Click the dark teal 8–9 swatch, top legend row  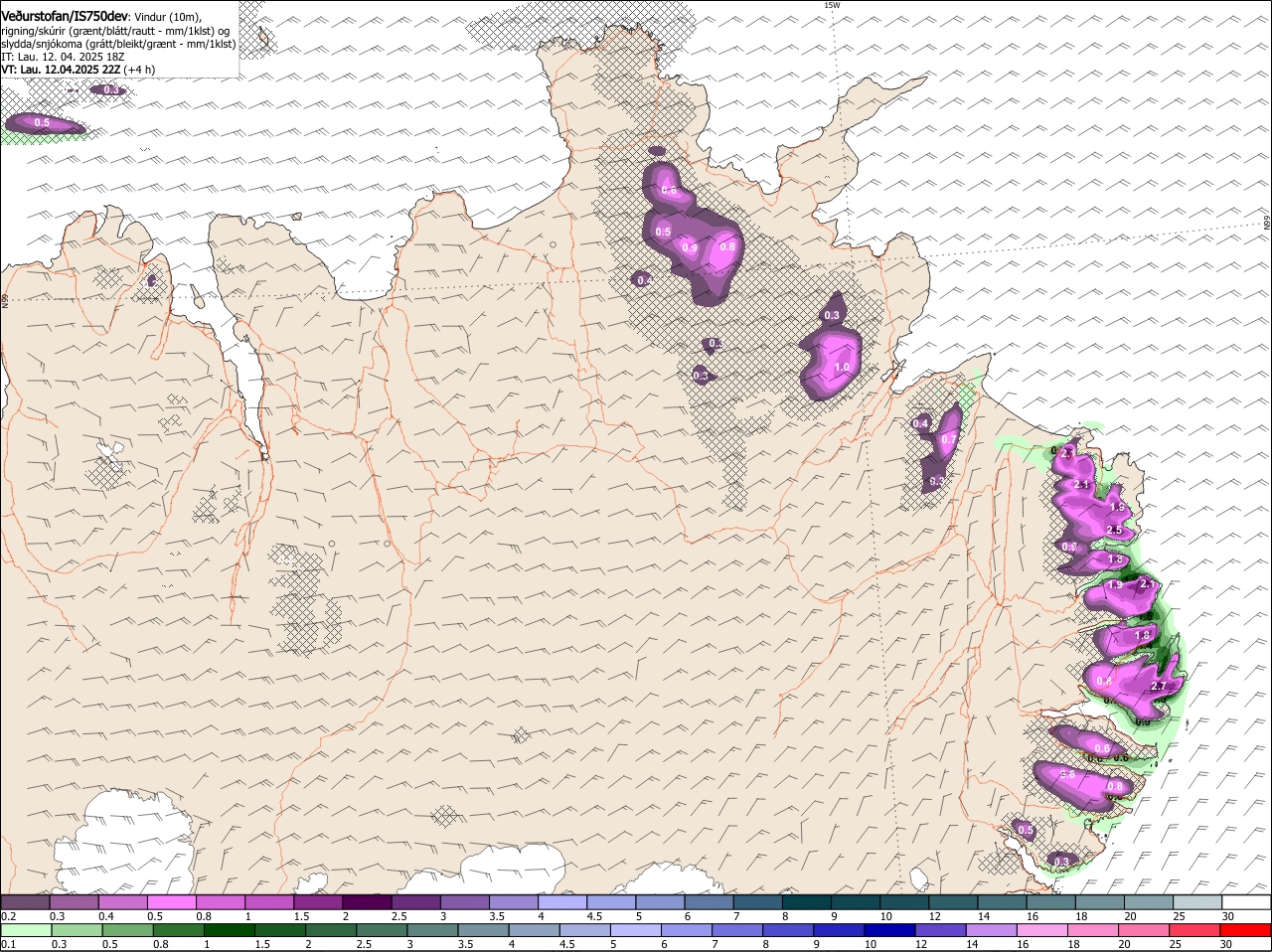click(x=806, y=902)
